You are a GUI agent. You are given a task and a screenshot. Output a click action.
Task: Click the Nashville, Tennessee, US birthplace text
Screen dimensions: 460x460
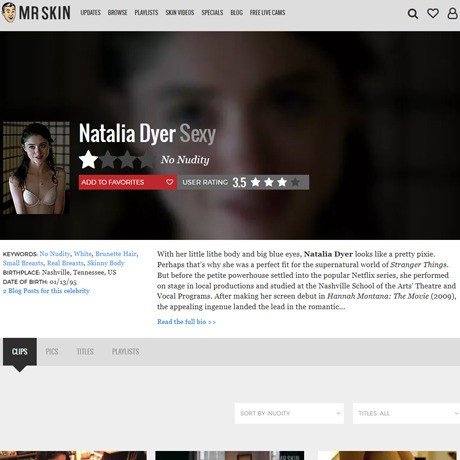point(79,272)
